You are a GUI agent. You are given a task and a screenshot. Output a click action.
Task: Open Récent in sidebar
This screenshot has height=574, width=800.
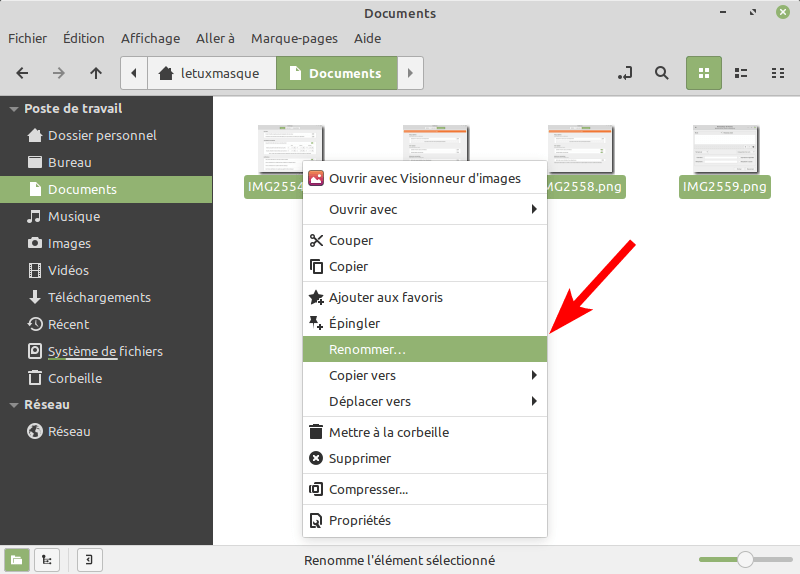[106, 325]
